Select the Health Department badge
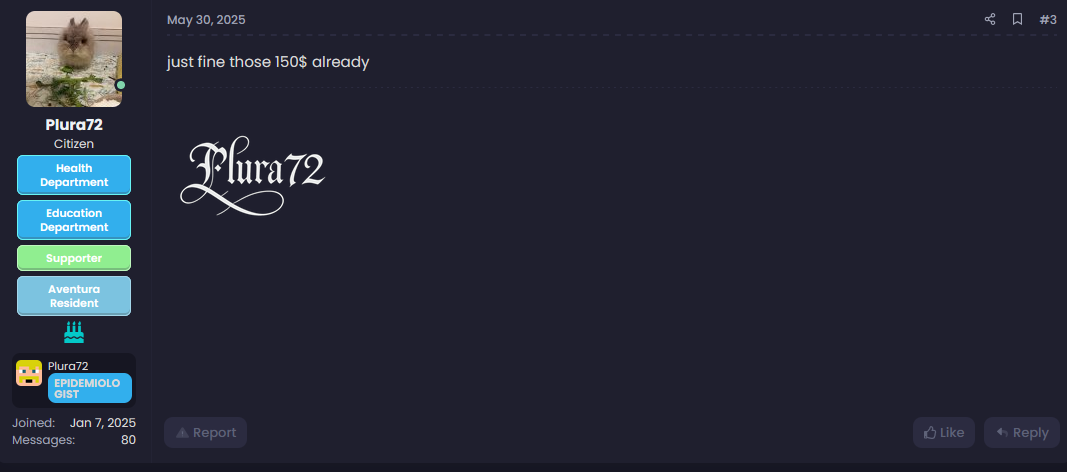Screen dimensions: 1067x472 coord(74,175)
